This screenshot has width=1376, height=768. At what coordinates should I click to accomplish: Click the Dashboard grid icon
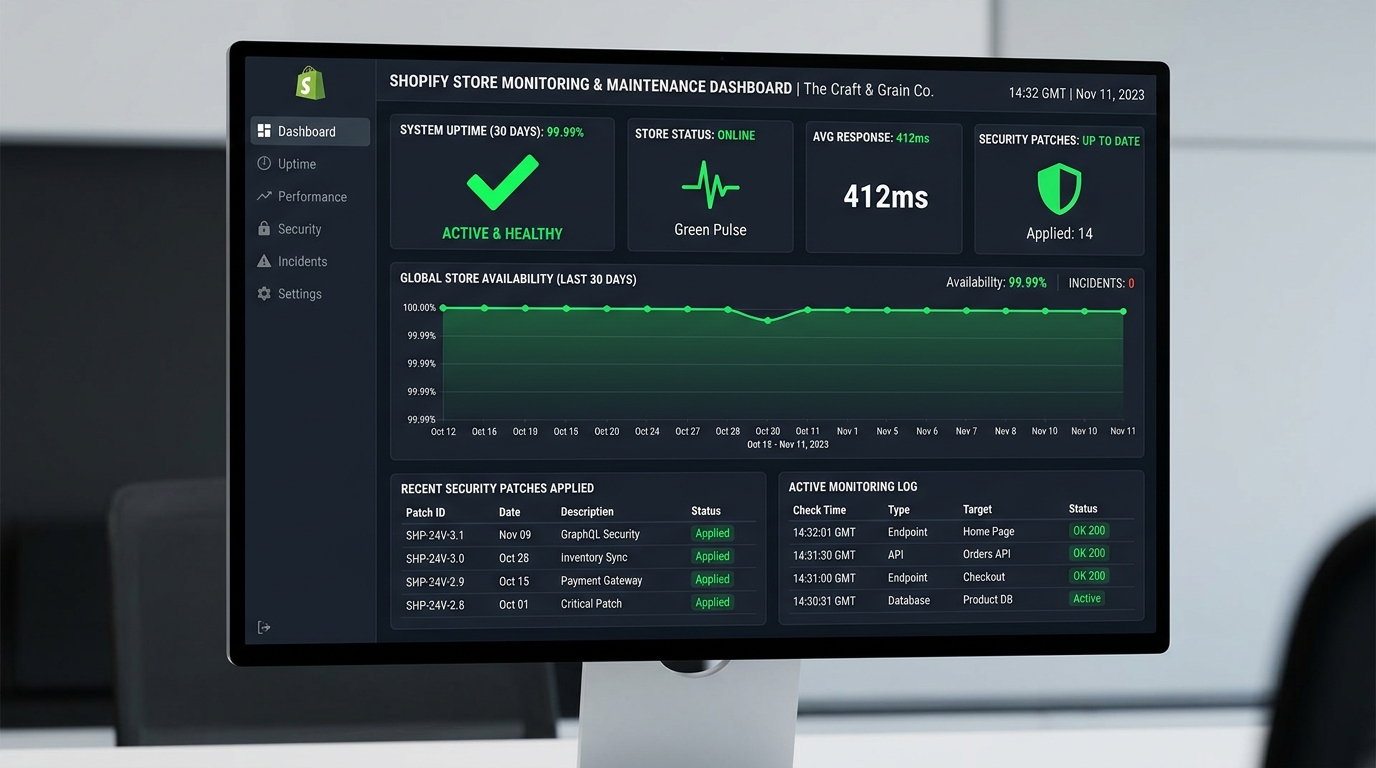(x=264, y=131)
